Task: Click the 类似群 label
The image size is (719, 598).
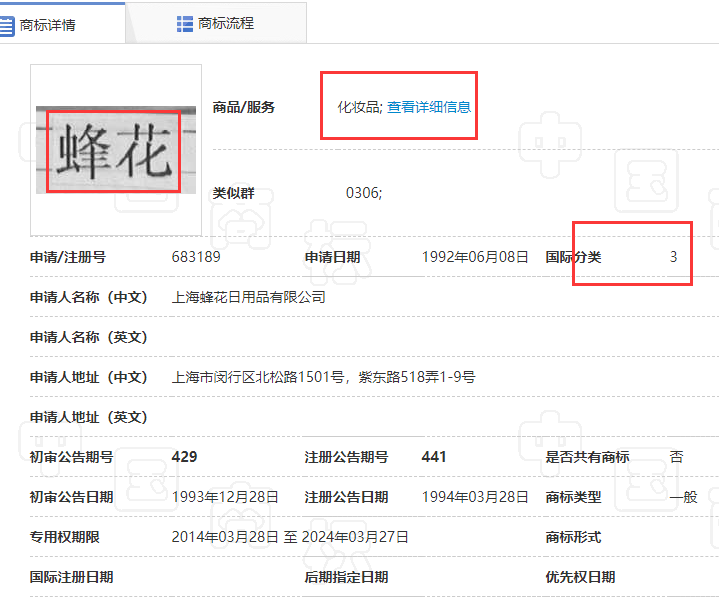Action: 233,193
